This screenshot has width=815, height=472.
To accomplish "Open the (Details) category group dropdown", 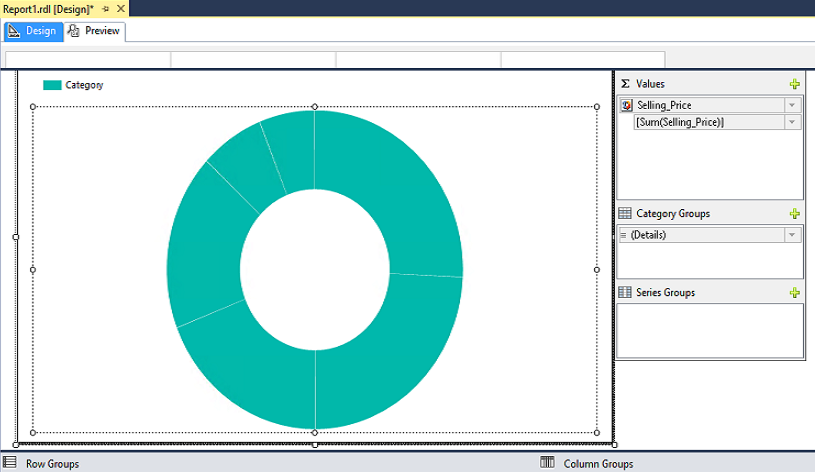I will click(792, 235).
